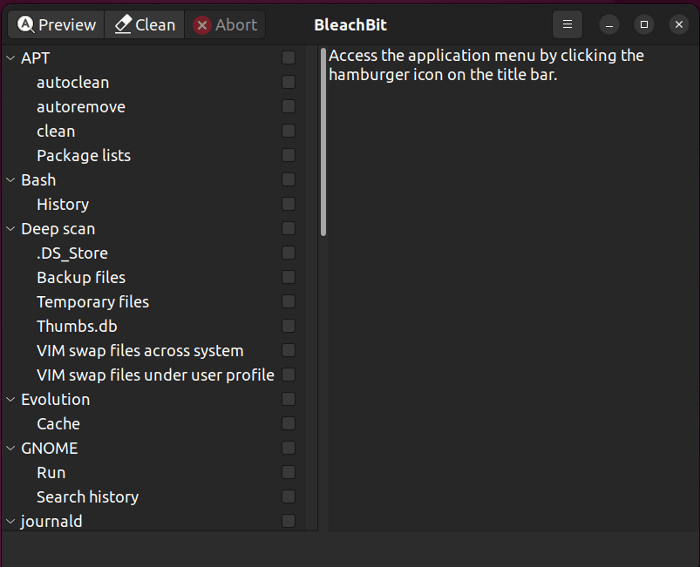Enable the autoclean checkbox
Viewport: 700px width, 567px height.
(288, 82)
